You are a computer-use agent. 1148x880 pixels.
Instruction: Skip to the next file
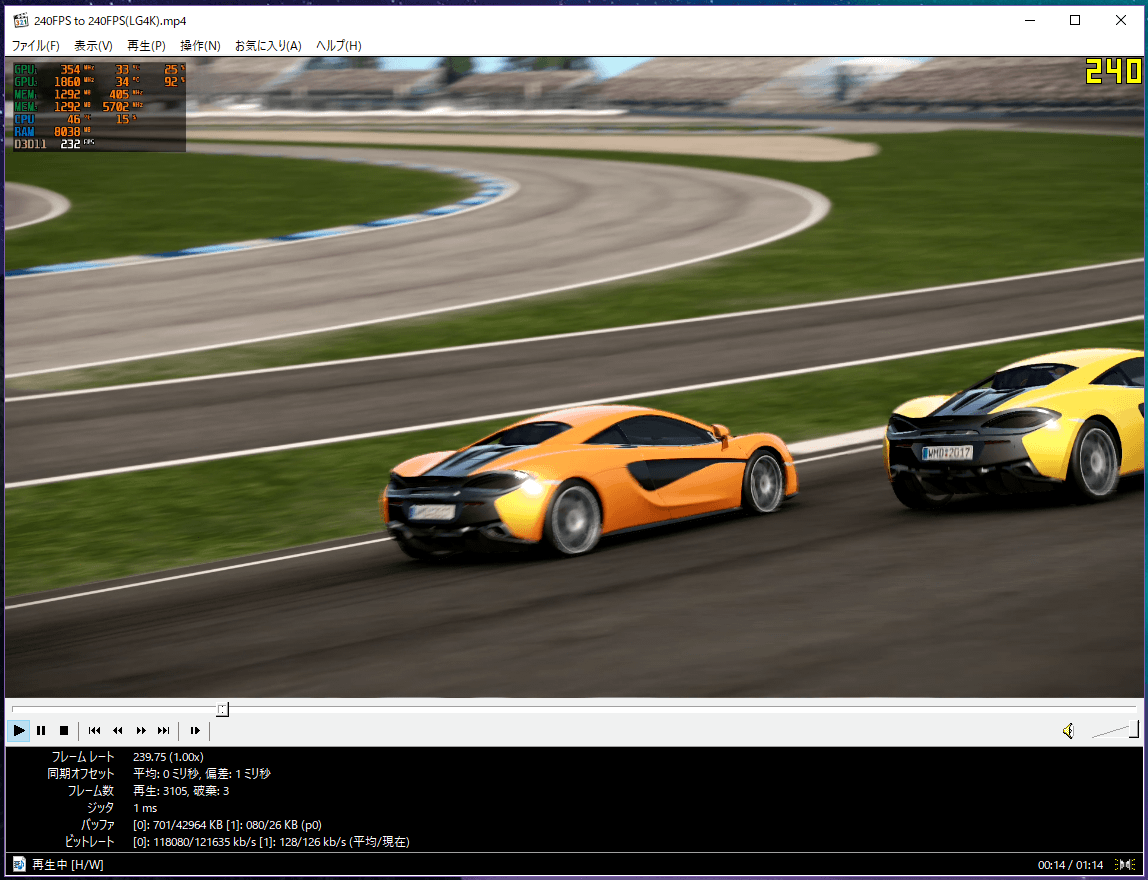point(163,730)
